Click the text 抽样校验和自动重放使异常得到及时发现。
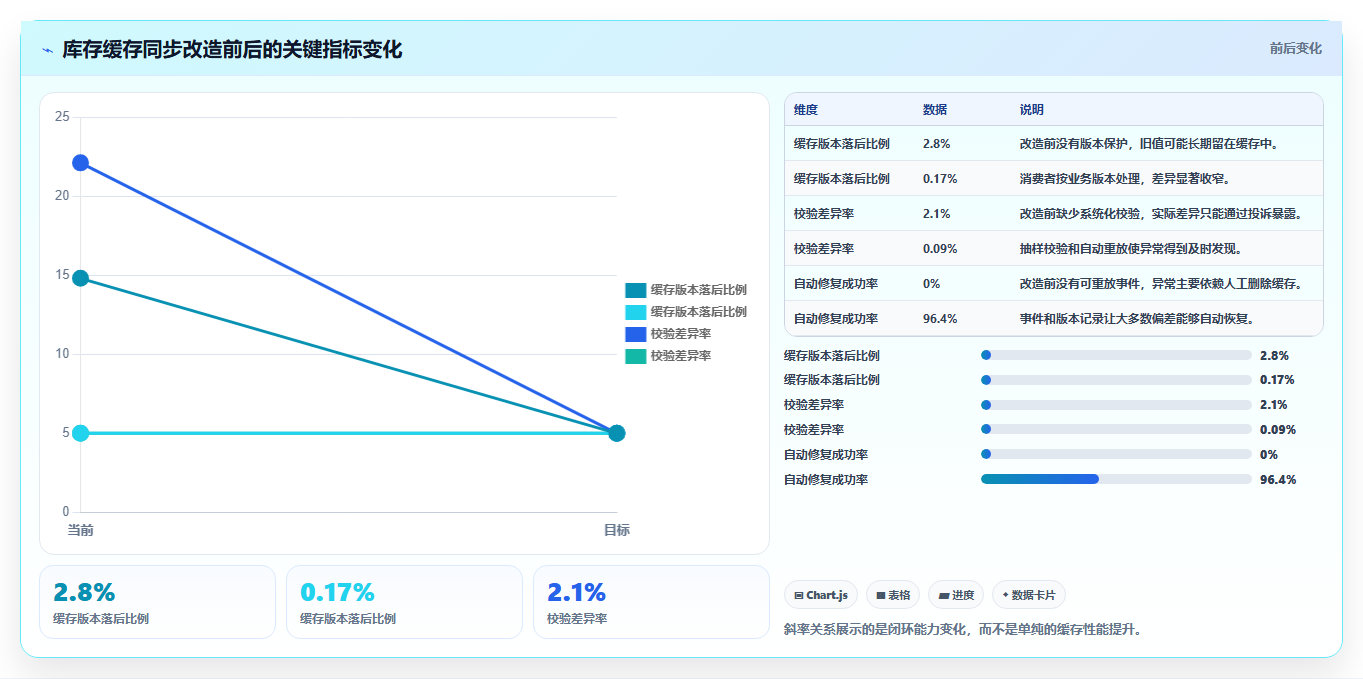 pyautogui.click(x=1131, y=249)
